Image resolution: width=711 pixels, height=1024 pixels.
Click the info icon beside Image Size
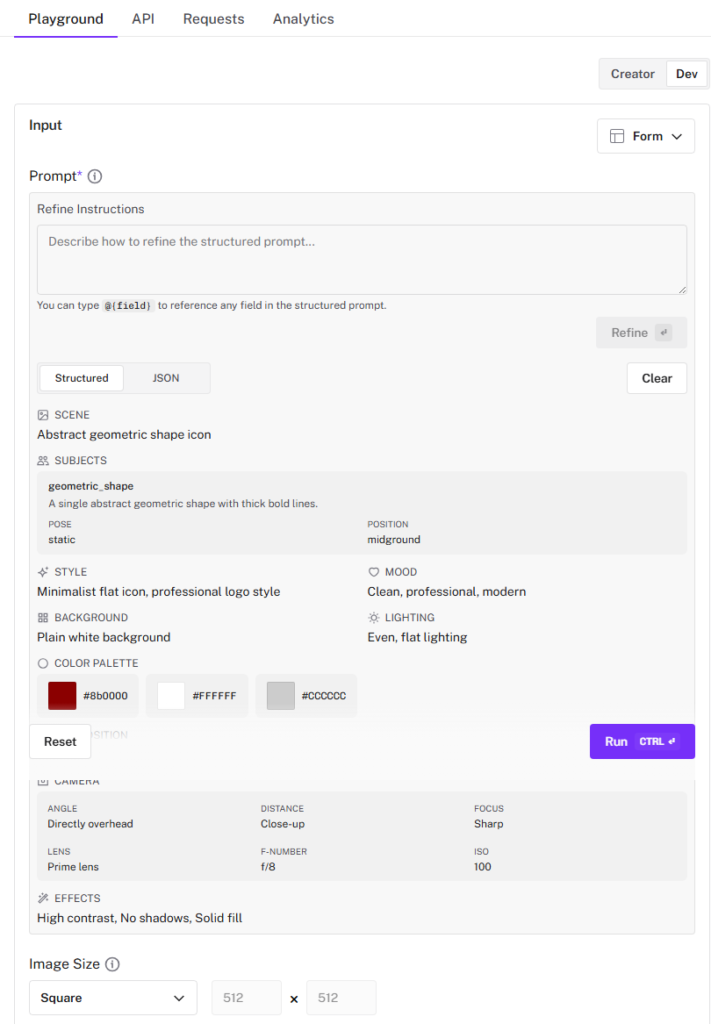click(x=113, y=965)
